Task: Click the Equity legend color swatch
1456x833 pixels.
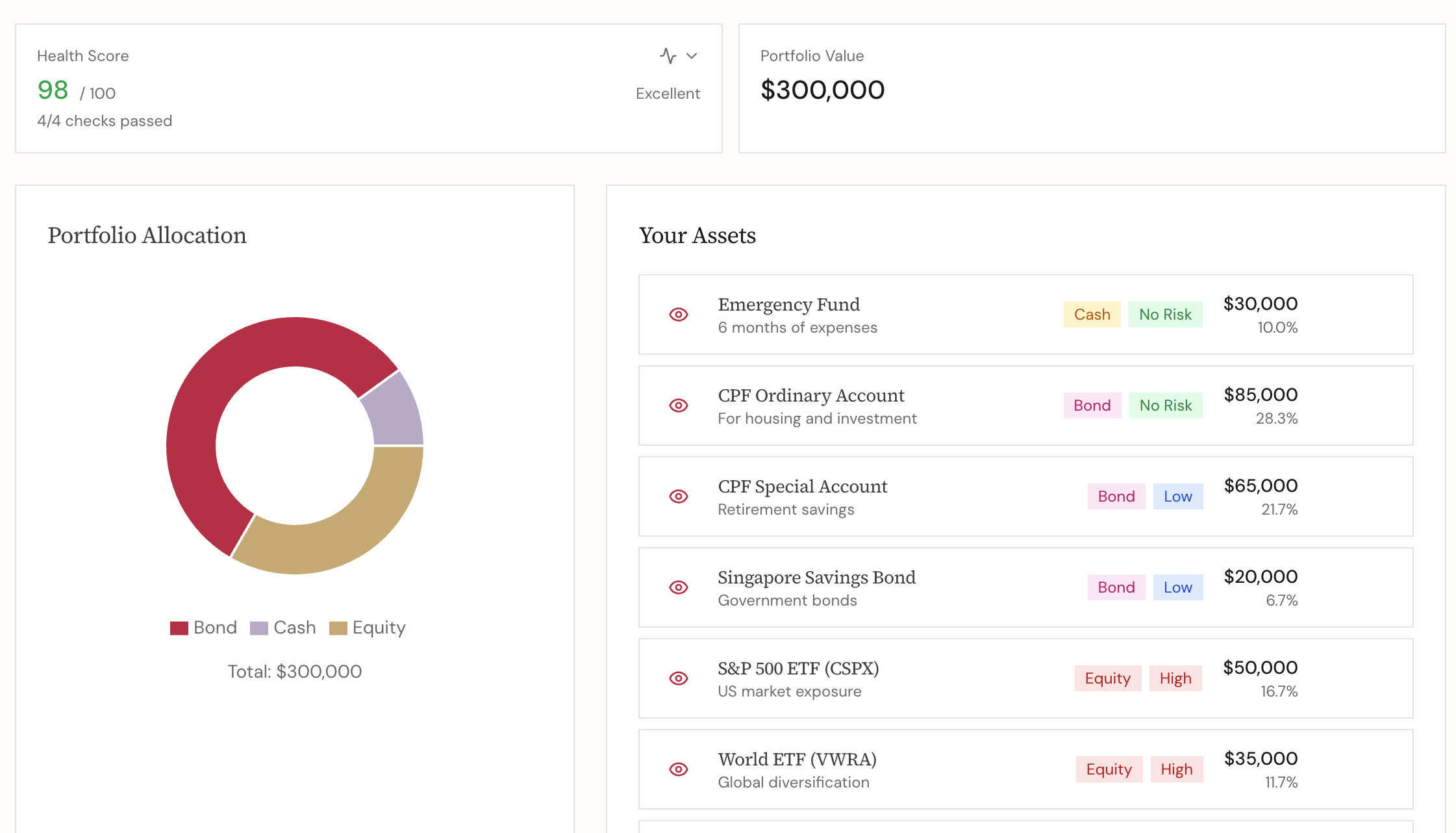Action: [338, 628]
